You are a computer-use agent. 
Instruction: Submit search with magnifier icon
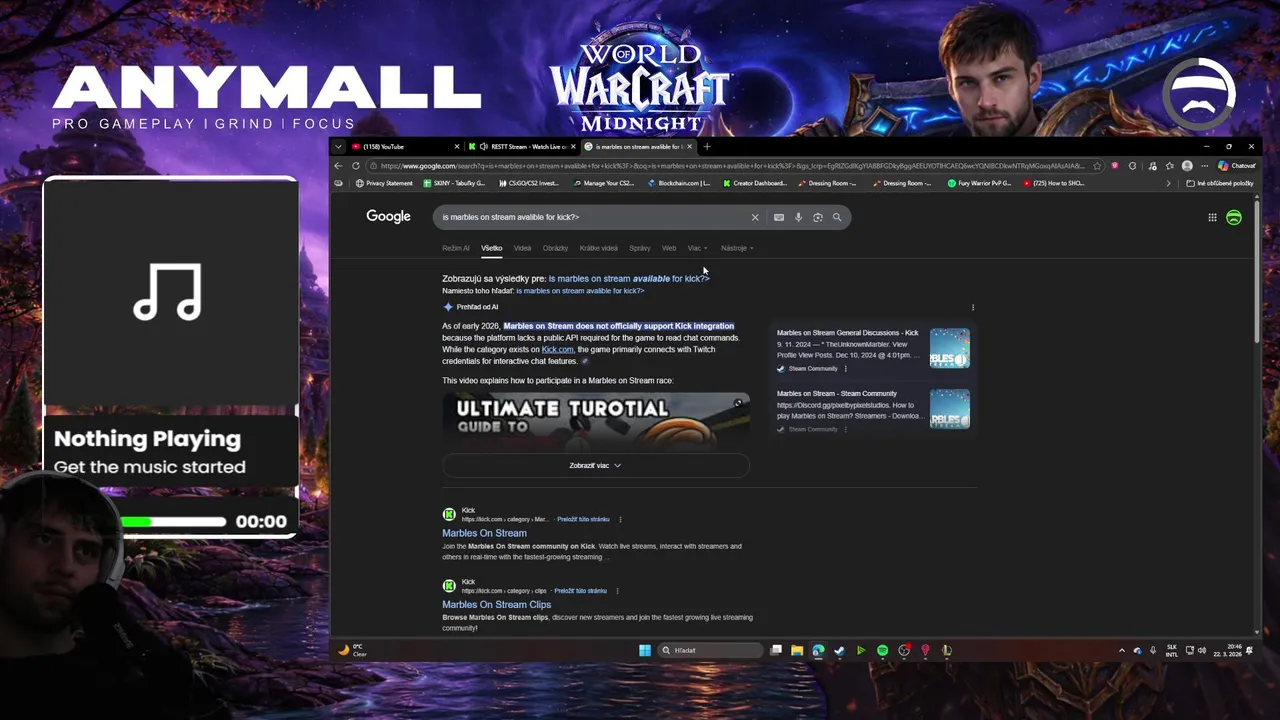coord(837,217)
